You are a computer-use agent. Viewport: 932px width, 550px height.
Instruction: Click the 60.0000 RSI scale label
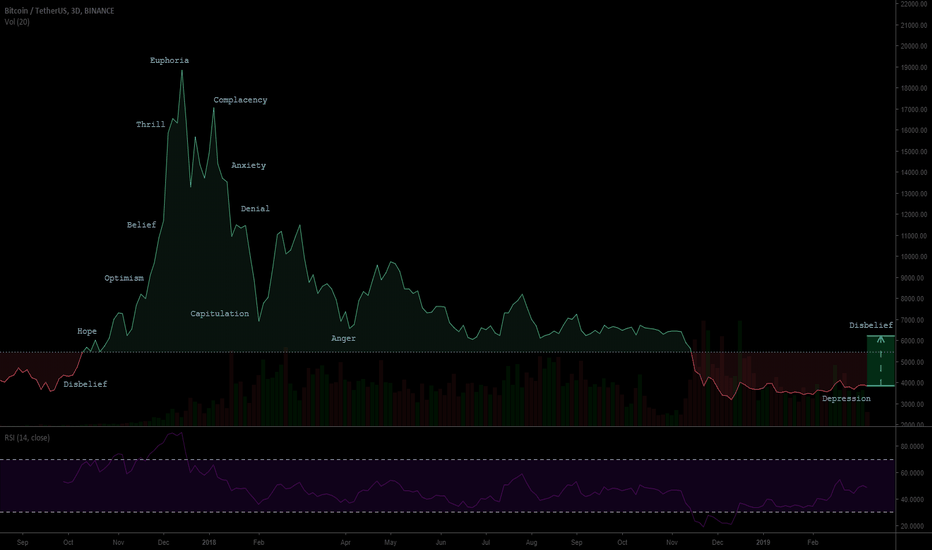913,473
